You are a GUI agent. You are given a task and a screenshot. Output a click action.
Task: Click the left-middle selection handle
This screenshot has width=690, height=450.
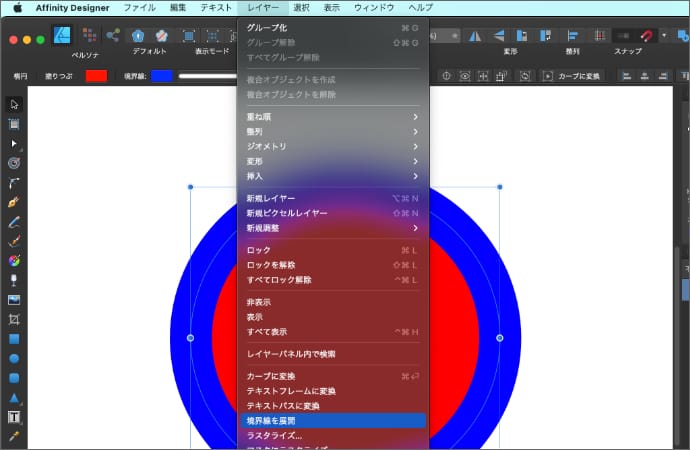click(x=191, y=338)
